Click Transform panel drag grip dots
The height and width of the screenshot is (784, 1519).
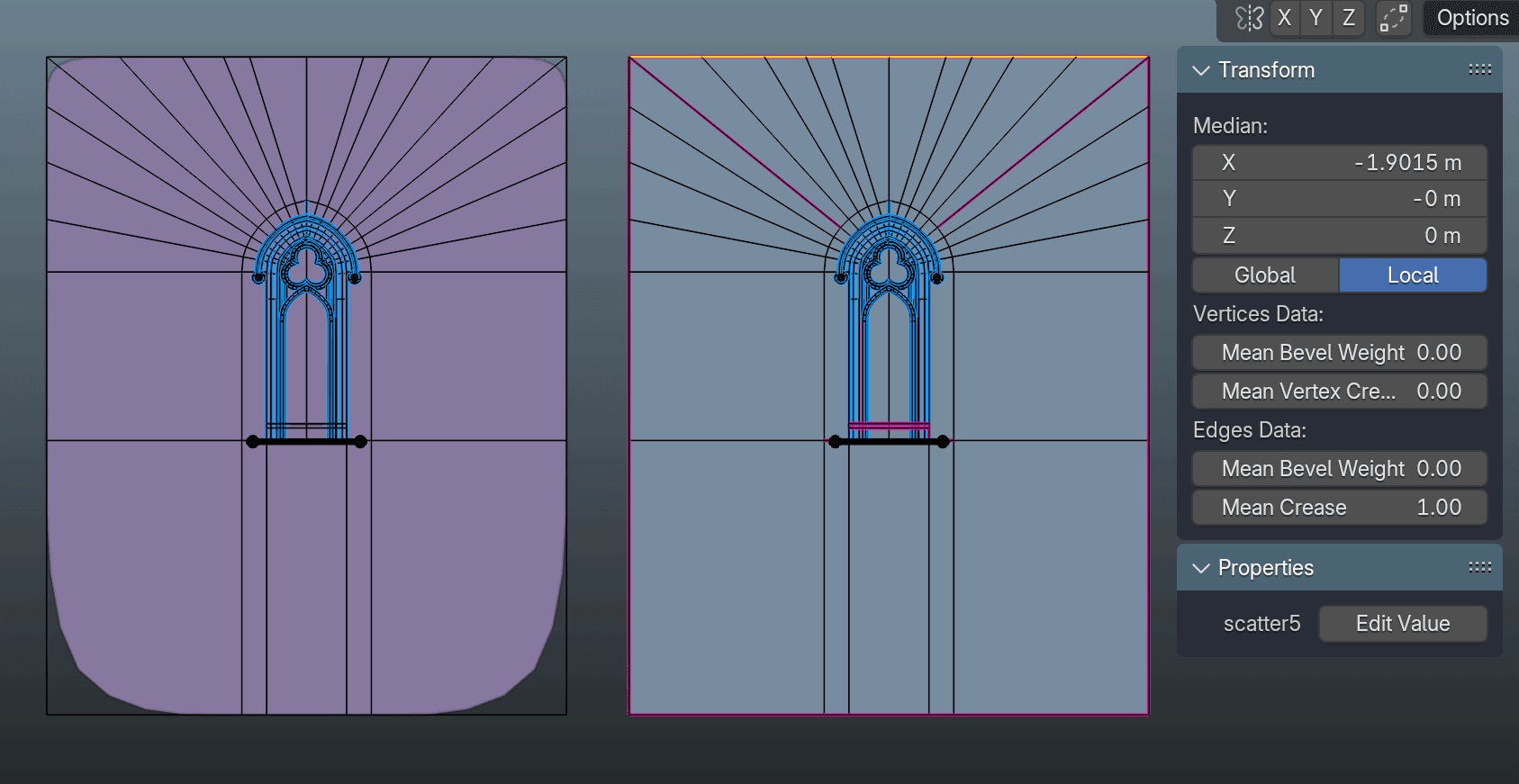point(1480,69)
